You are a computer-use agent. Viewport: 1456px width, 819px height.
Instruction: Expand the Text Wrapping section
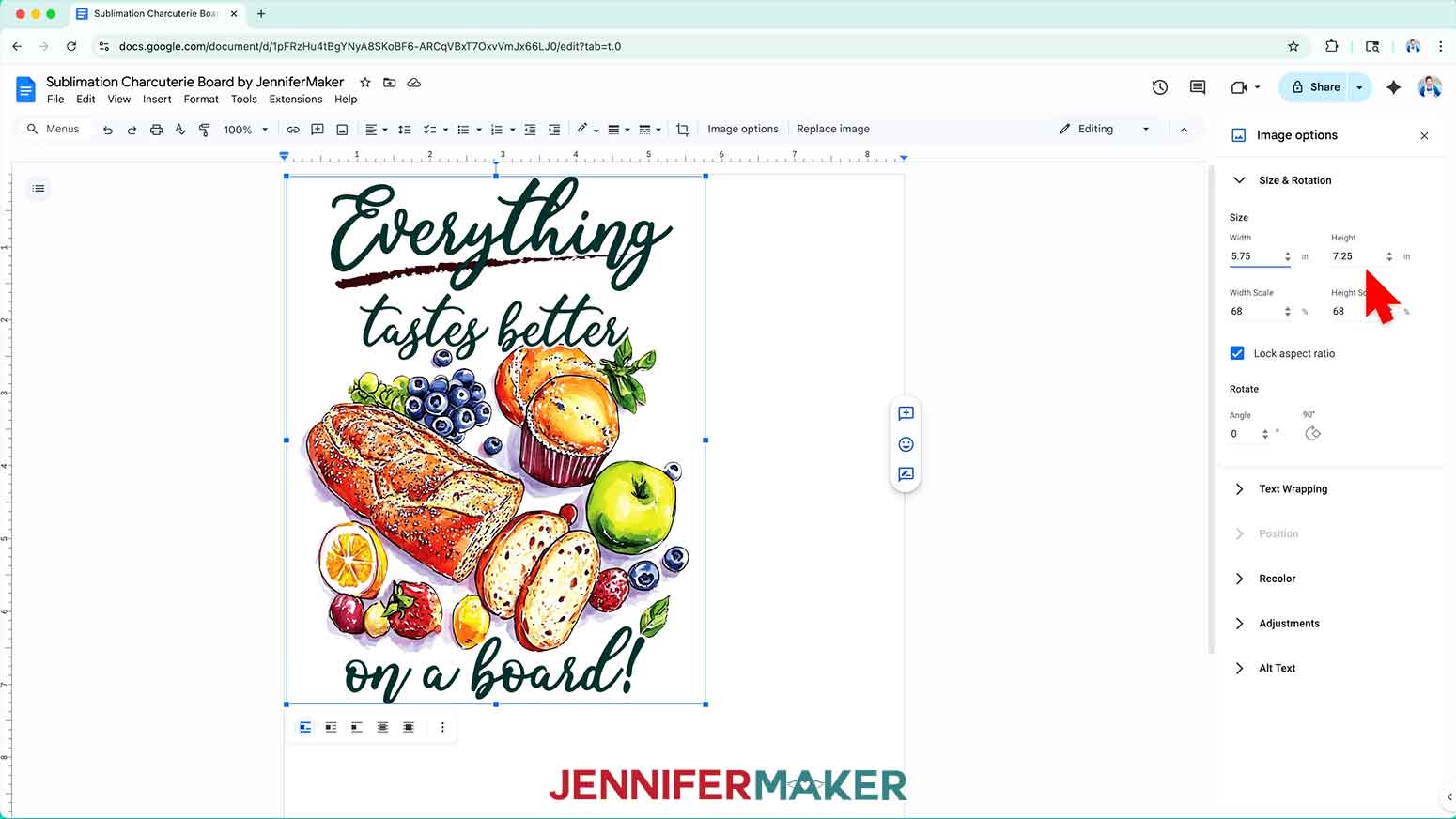(1239, 489)
